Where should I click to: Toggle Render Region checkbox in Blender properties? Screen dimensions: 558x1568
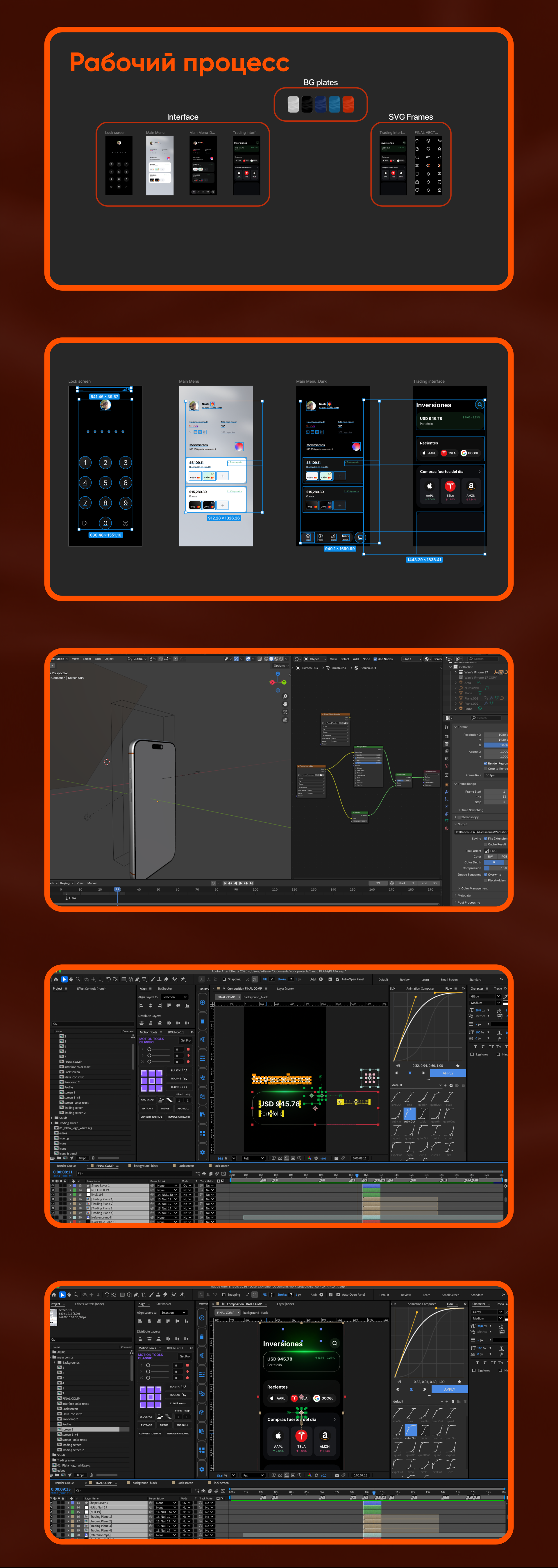tap(486, 763)
